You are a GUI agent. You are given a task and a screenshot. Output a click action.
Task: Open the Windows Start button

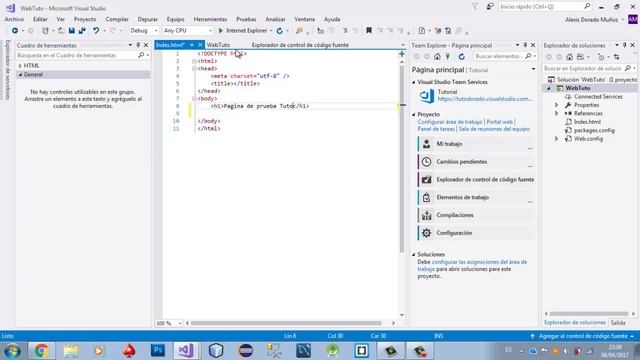click(x=12, y=351)
